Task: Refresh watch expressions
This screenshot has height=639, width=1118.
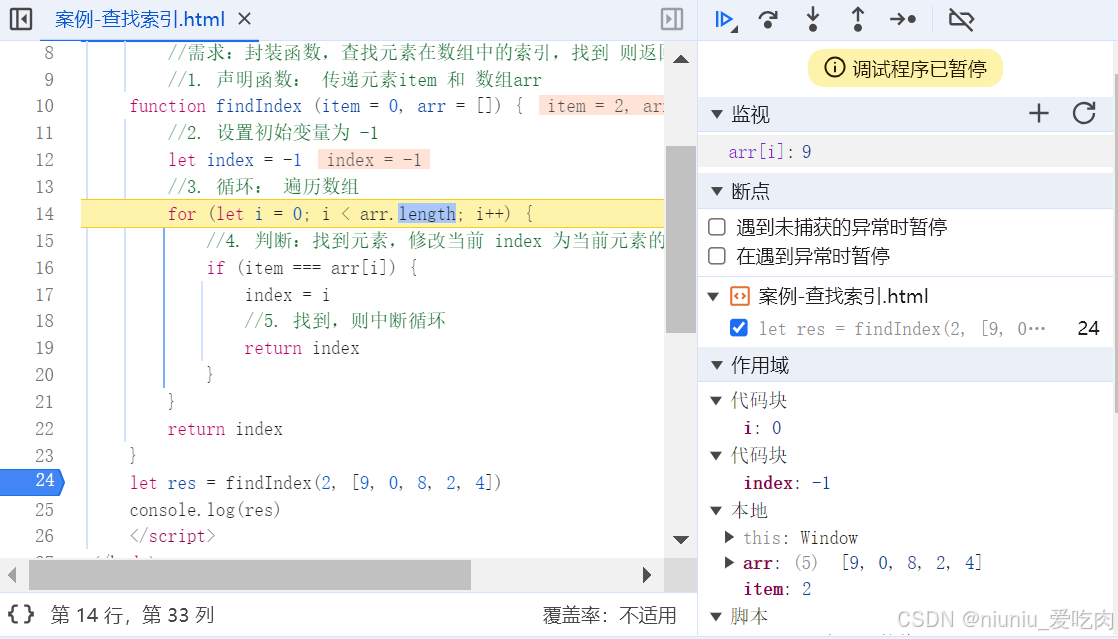Action: click(x=1084, y=113)
